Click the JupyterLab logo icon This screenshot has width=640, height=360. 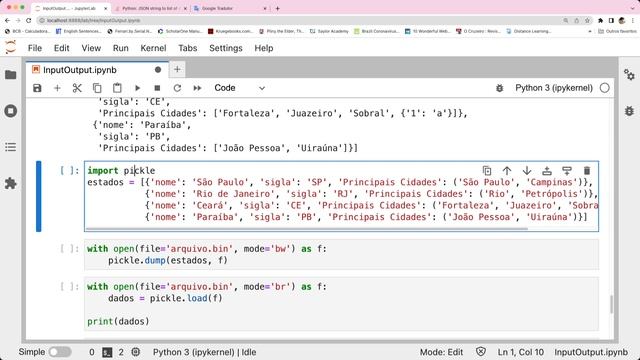[x=11, y=47]
